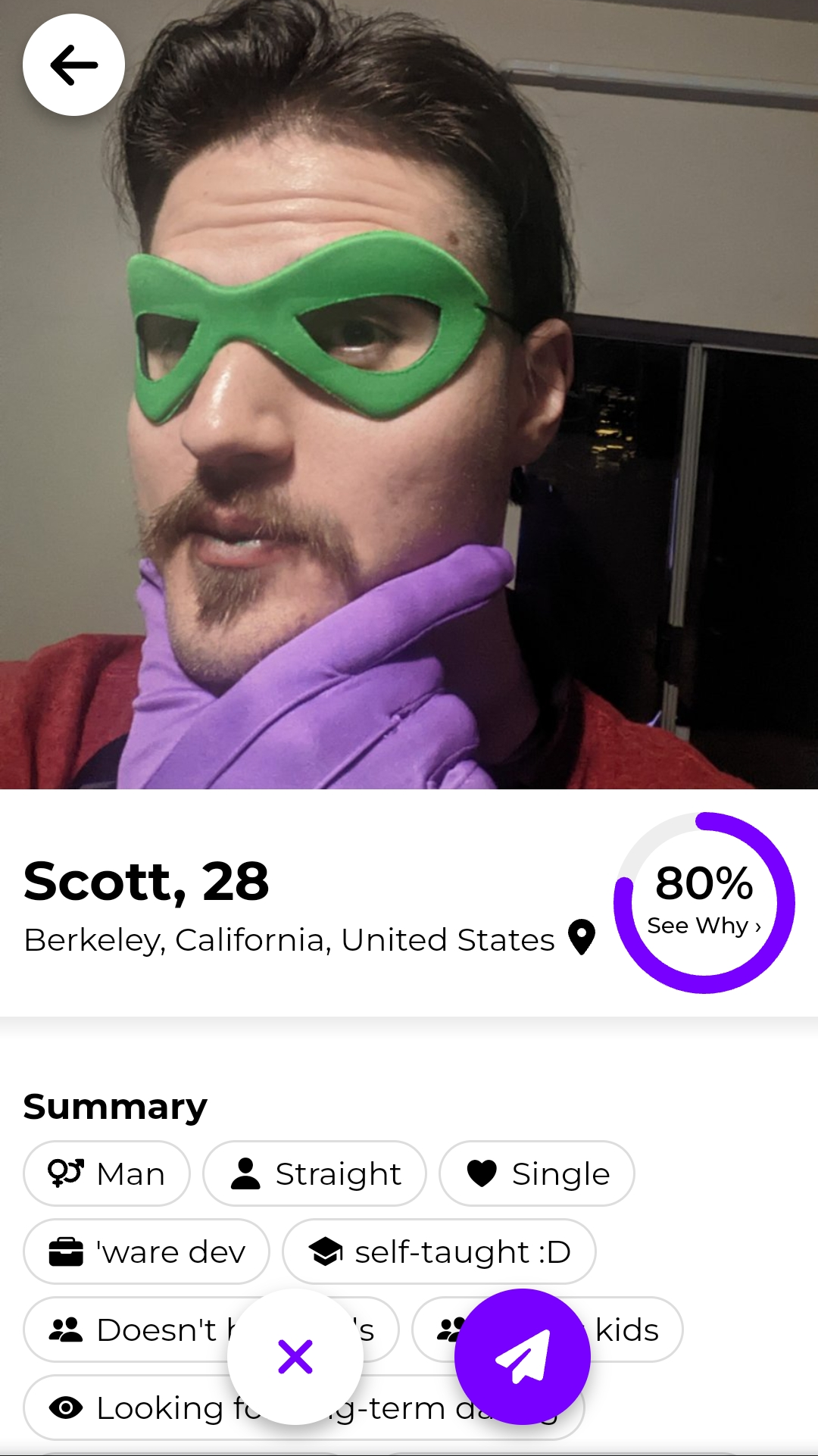Open the See Why match explanation

click(x=704, y=926)
